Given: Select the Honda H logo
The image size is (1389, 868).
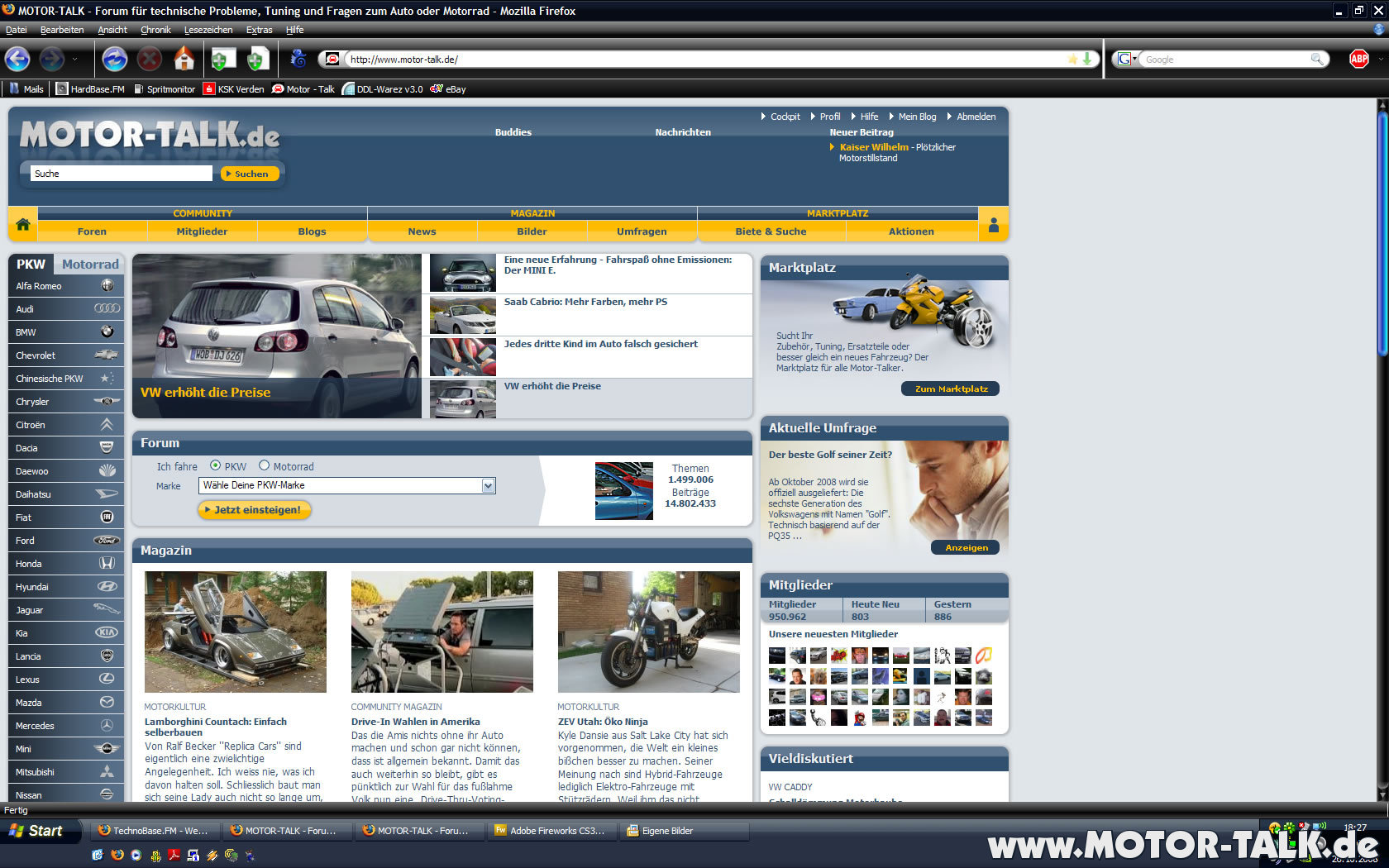Looking at the screenshot, I should 107,563.
